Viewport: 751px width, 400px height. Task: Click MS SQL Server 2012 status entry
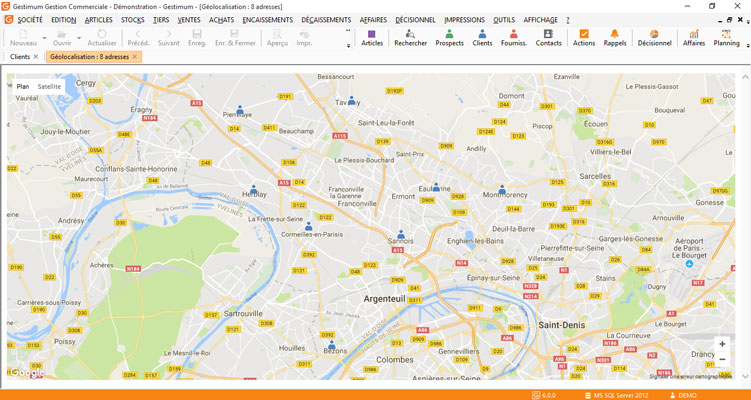tap(617, 395)
